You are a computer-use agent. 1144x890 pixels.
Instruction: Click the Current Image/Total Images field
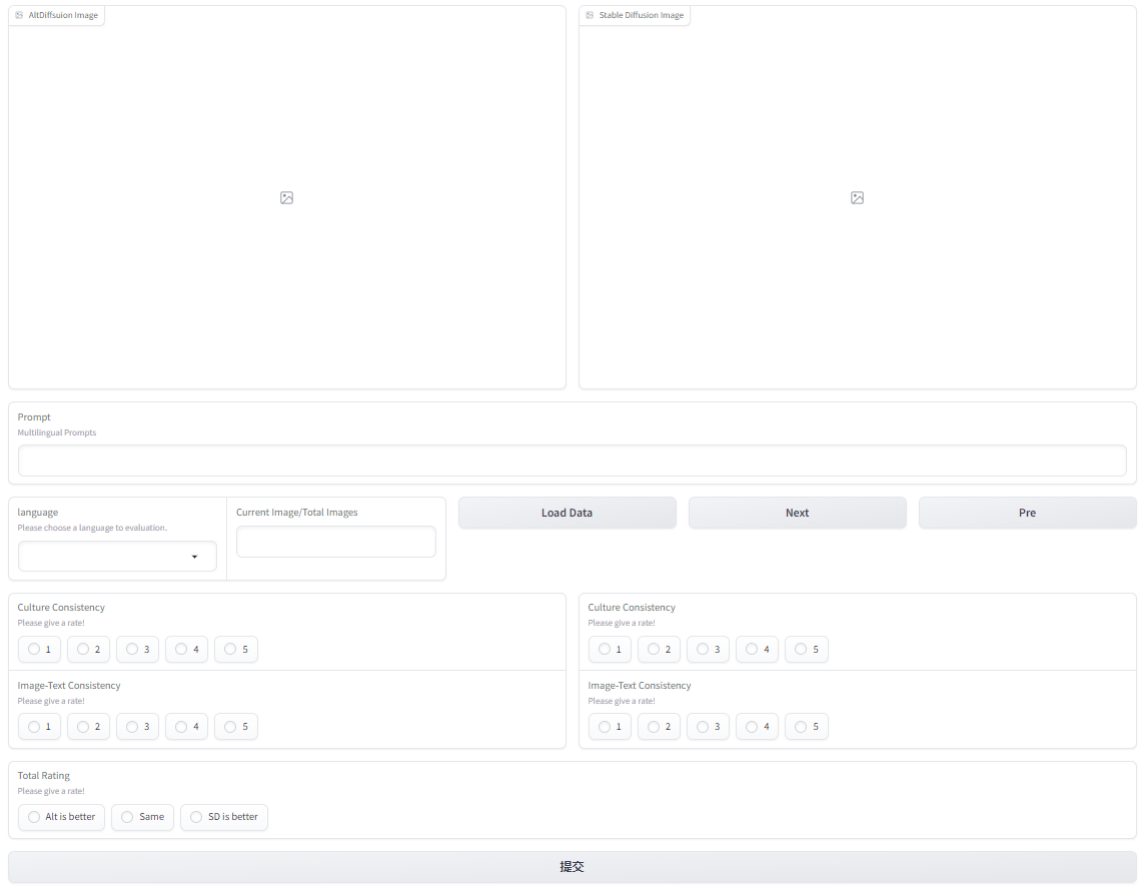tap(336, 542)
